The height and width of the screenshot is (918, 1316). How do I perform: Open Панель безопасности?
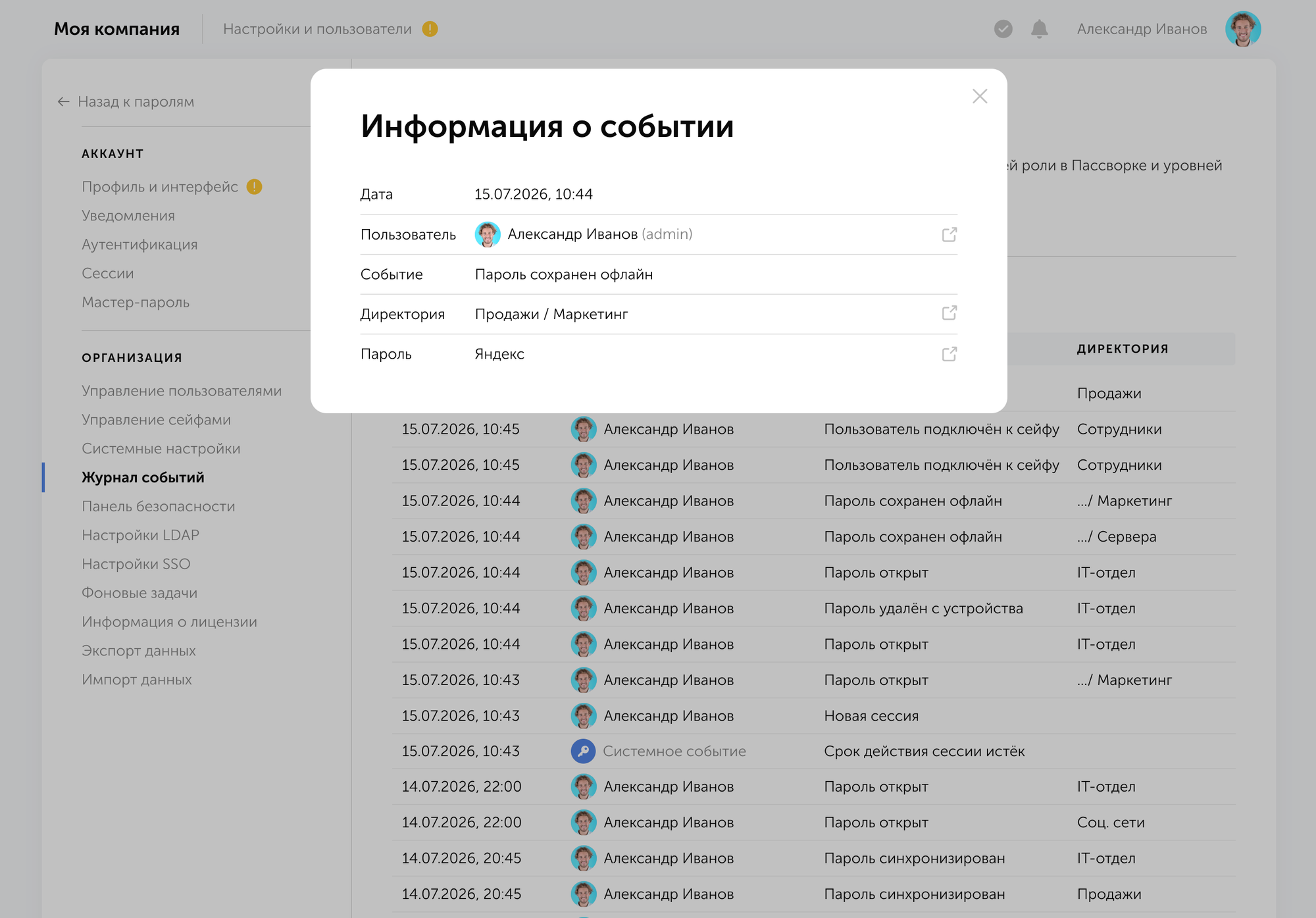[x=159, y=507]
